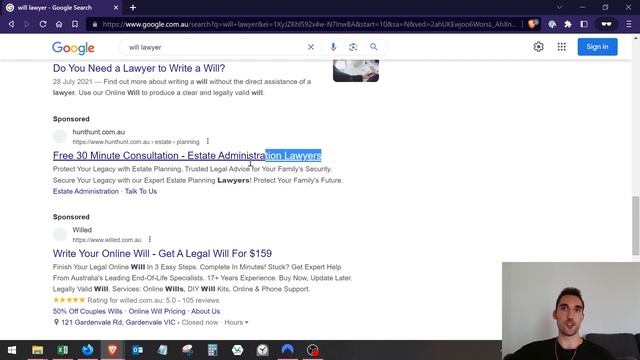
Task: Open the Brave Shields lion icon
Action: [533, 24]
